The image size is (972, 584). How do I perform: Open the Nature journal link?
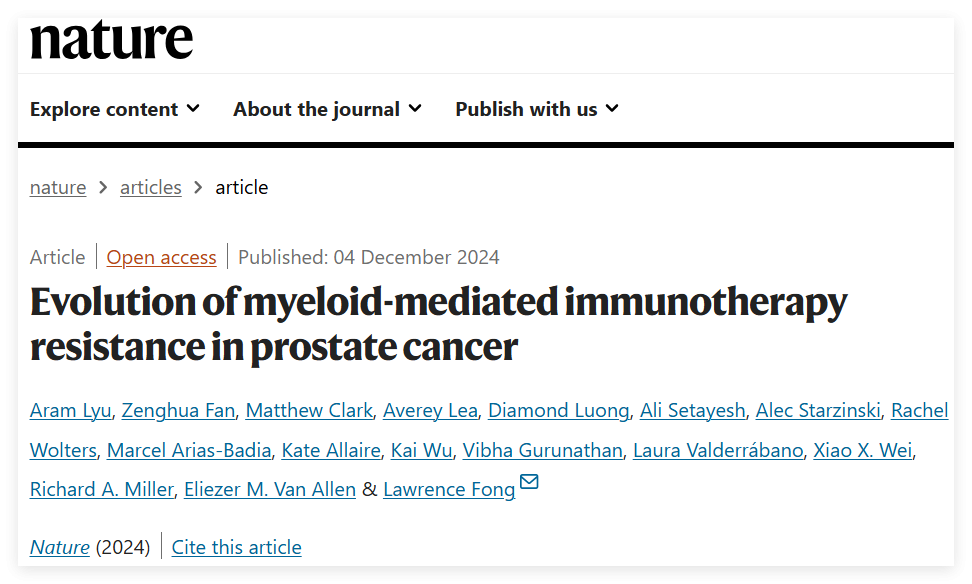click(x=60, y=547)
